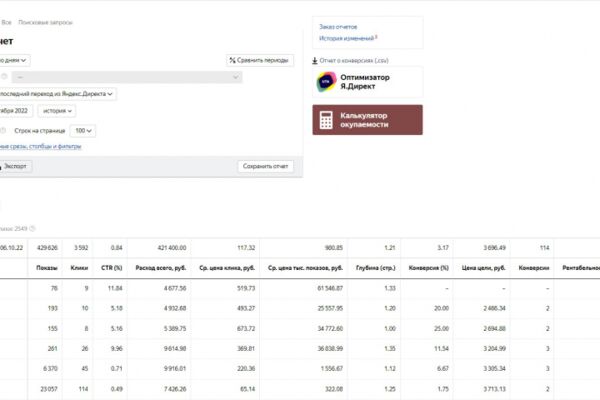Sort by the 'Клики' column header
The height and width of the screenshot is (400, 600).
tap(79, 268)
